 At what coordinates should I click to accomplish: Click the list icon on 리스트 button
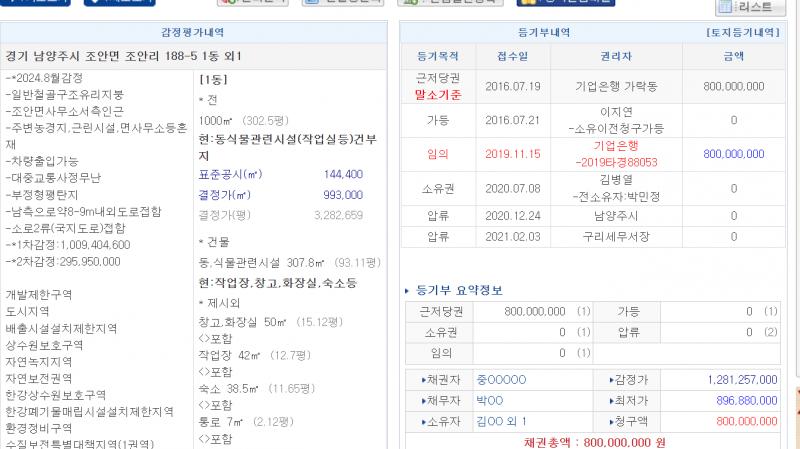(726, 7)
